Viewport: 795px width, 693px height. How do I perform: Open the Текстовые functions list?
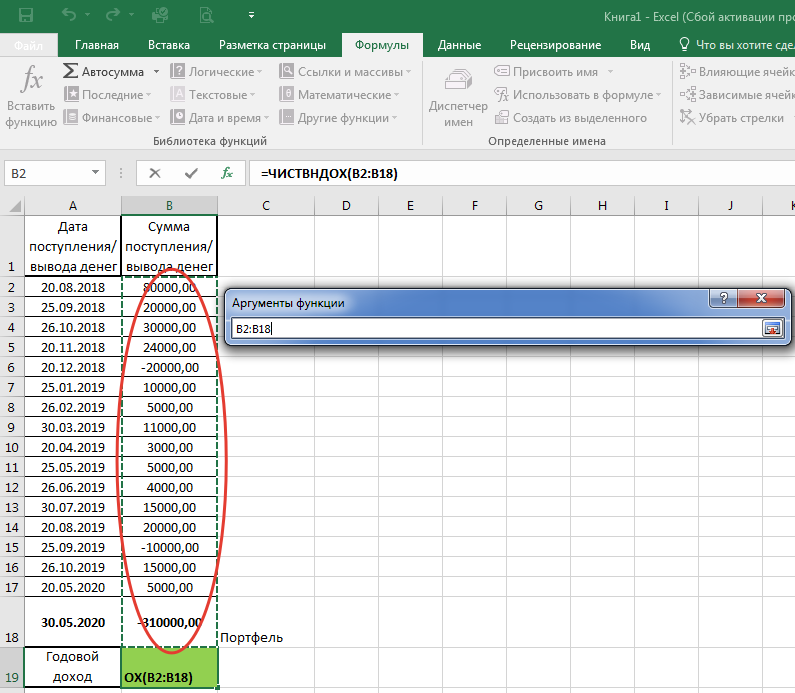213,95
